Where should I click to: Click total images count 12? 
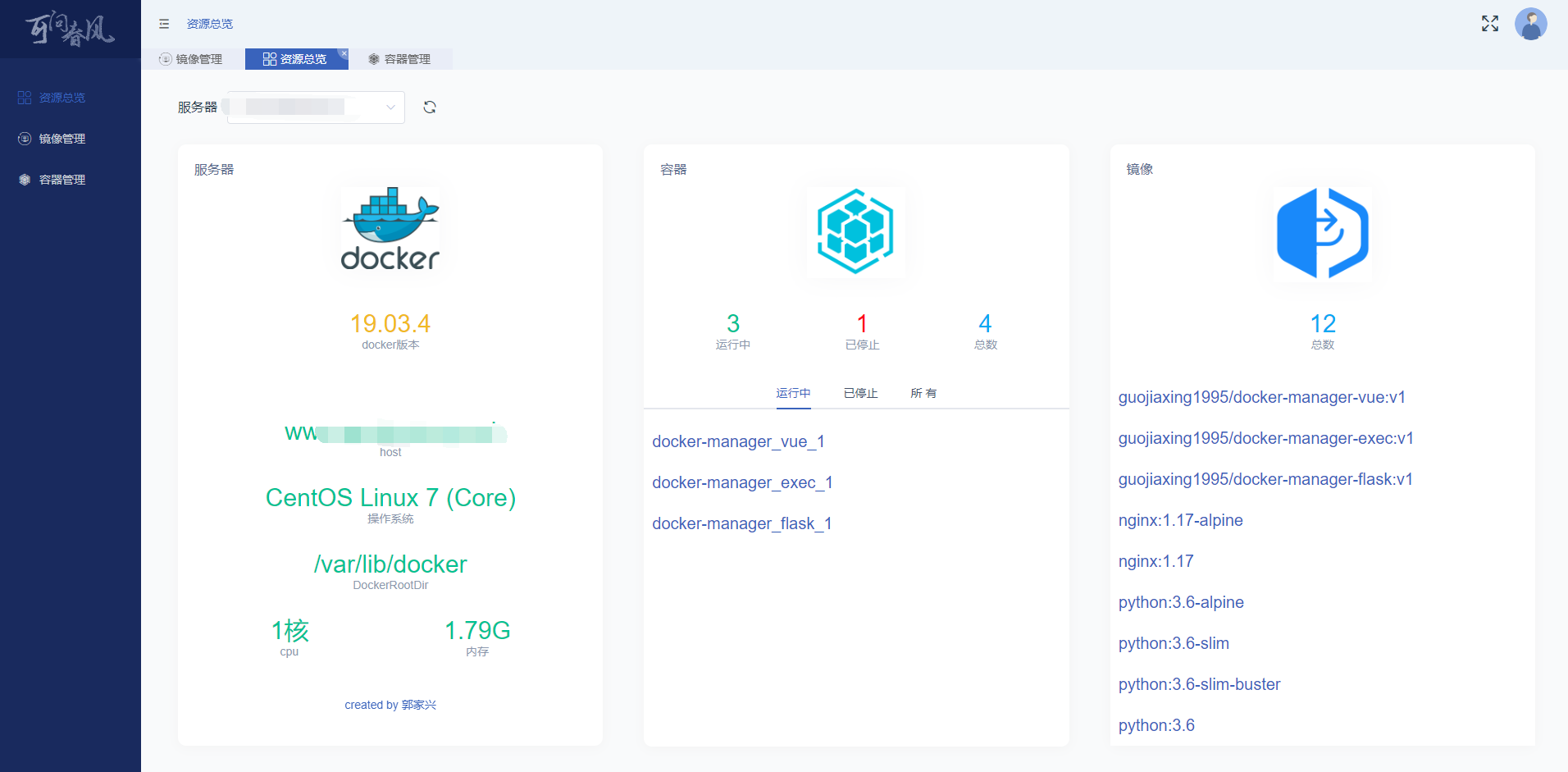pyautogui.click(x=1323, y=323)
